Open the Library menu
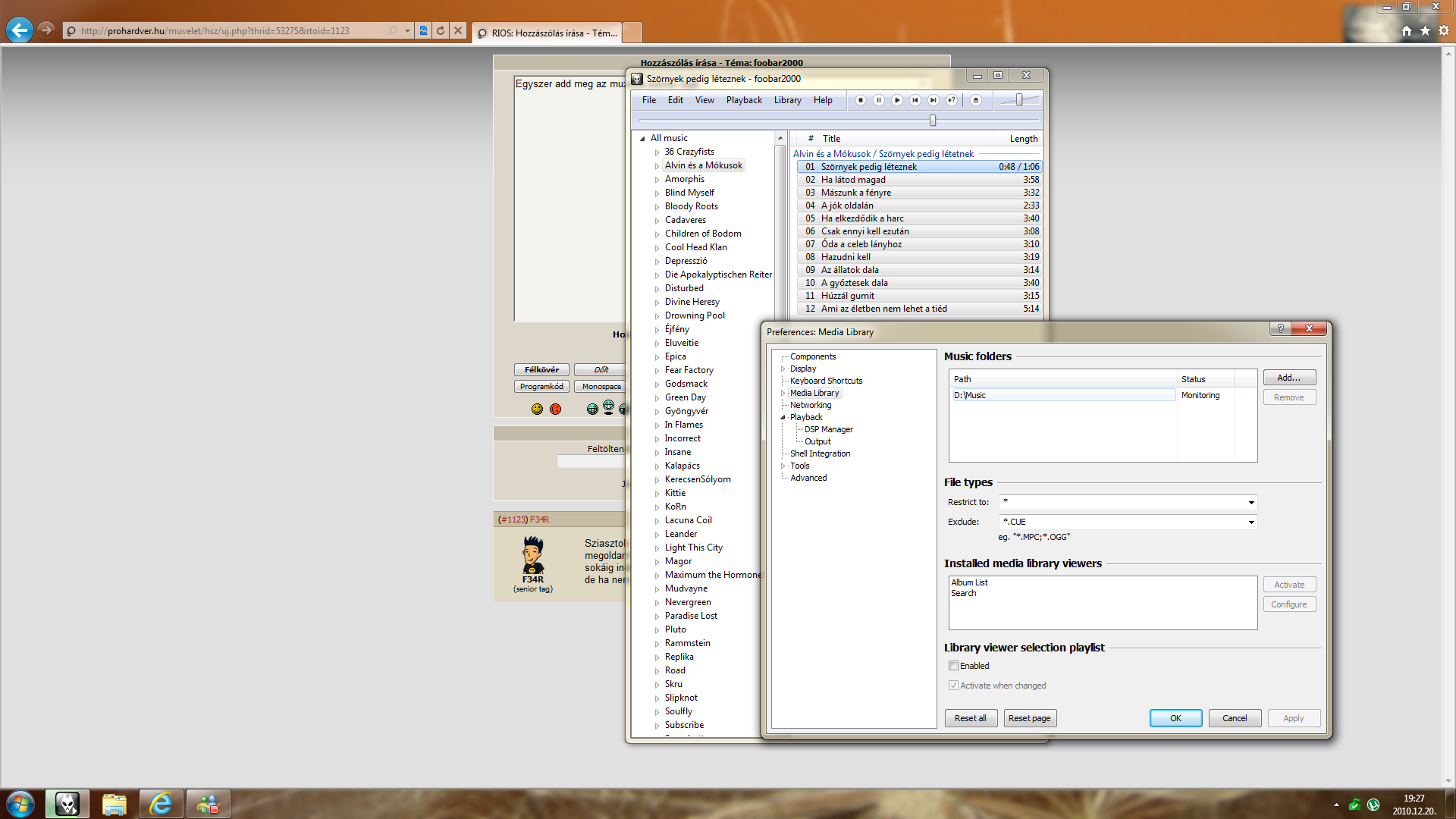Image resolution: width=1456 pixels, height=819 pixels. coord(787,100)
